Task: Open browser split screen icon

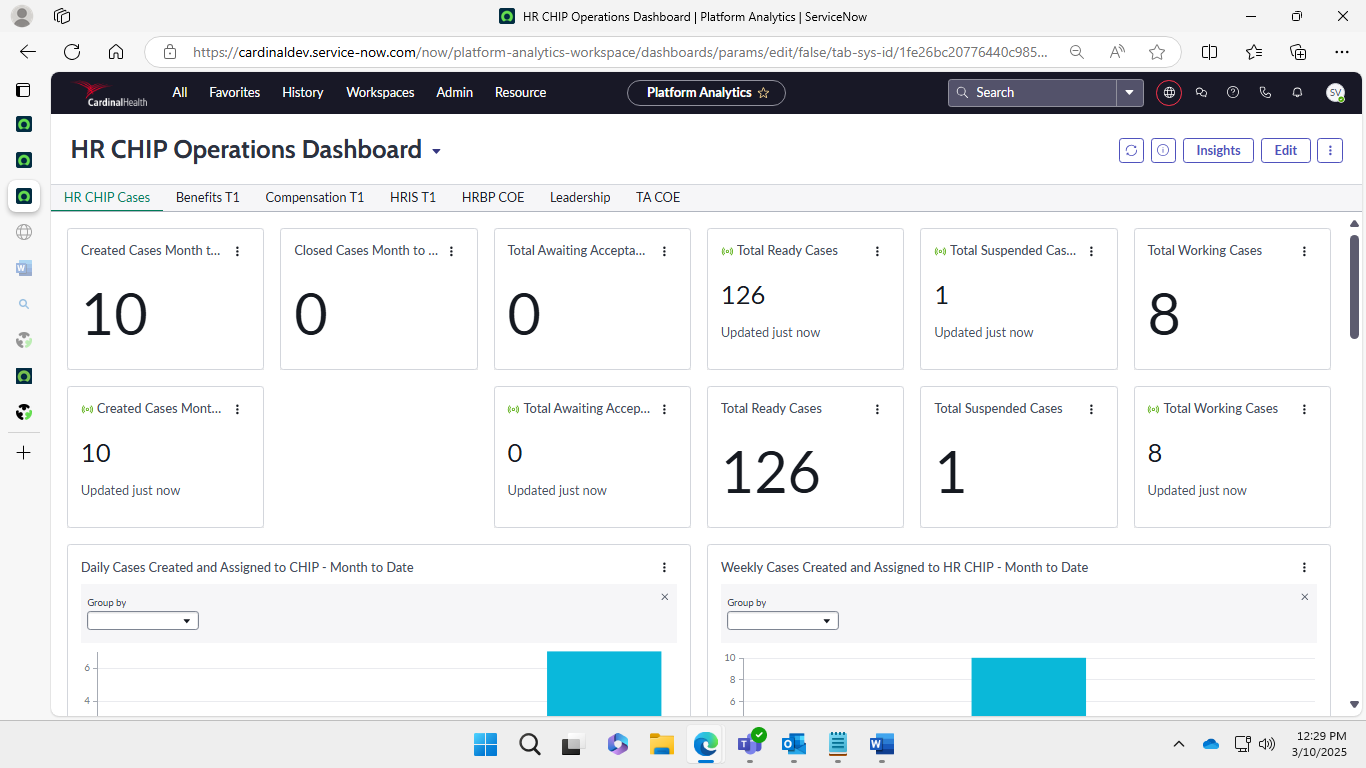Action: click(x=1209, y=52)
